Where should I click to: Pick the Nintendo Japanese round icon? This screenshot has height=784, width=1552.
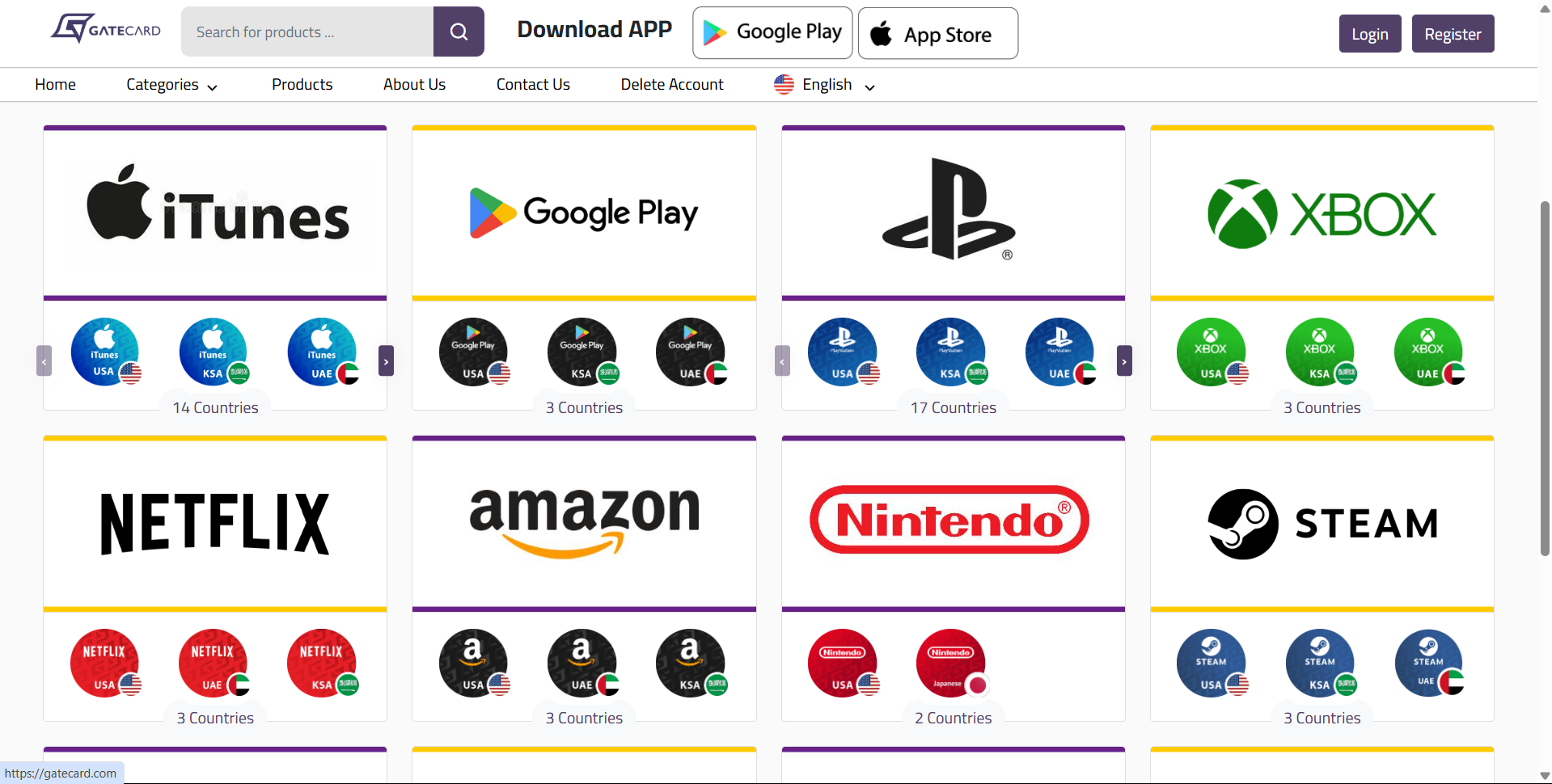tap(952, 663)
